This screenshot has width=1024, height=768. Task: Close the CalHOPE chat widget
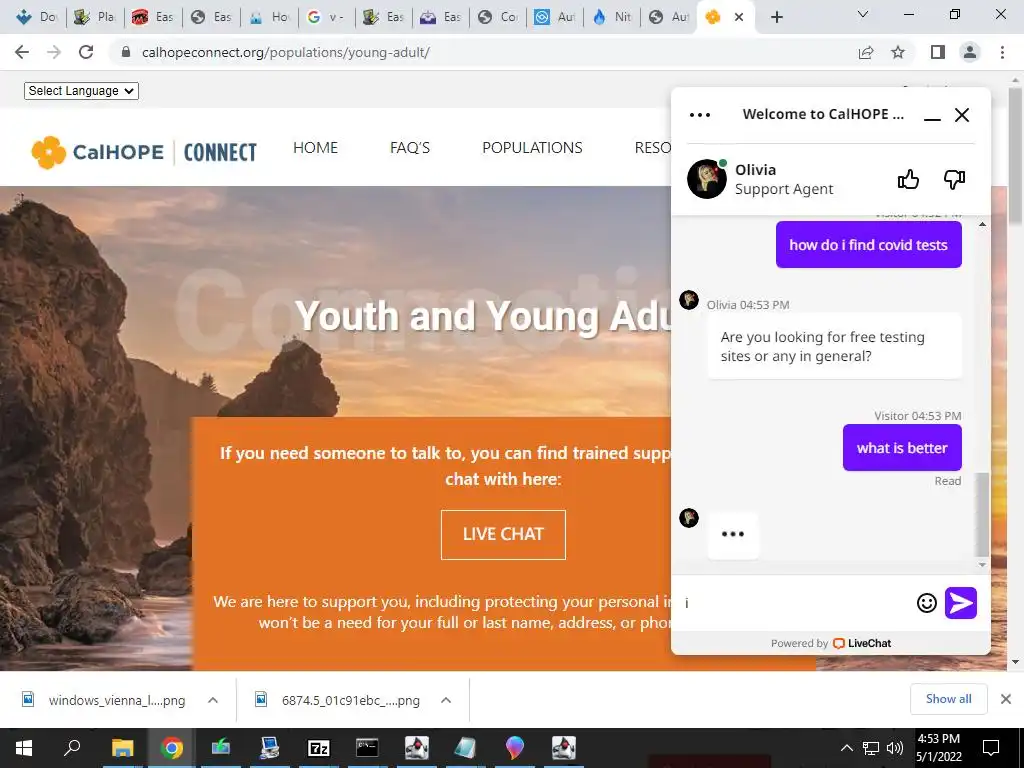961,115
